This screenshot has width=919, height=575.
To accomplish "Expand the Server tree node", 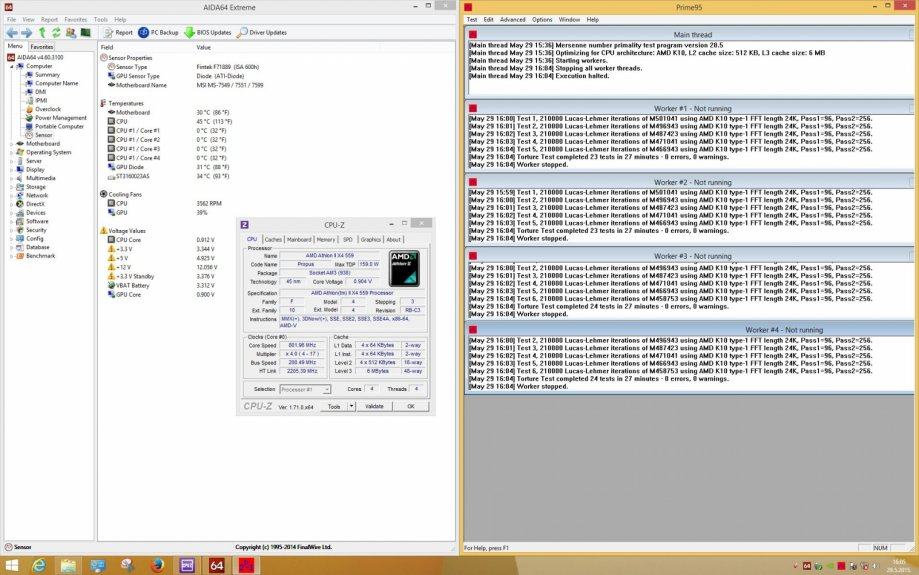I will (x=11, y=161).
